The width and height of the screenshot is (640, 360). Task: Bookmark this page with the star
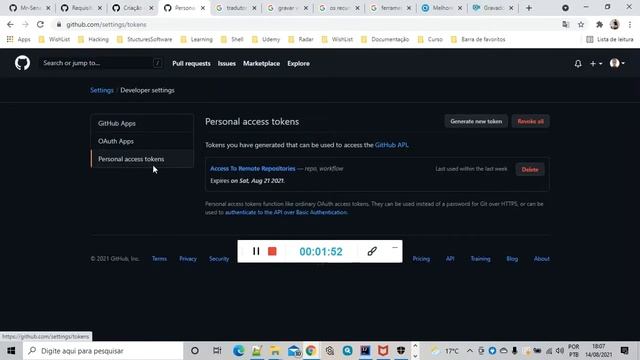(581, 24)
